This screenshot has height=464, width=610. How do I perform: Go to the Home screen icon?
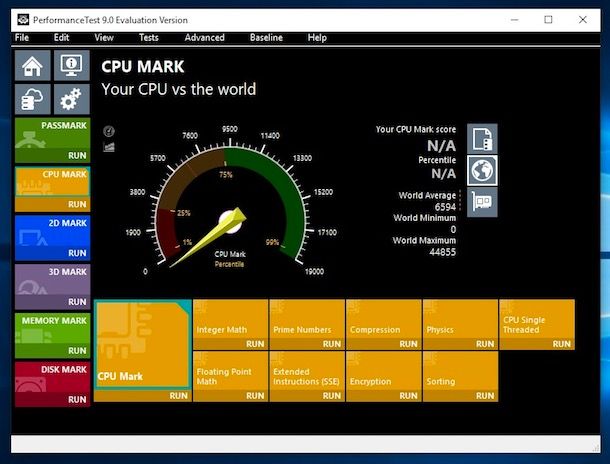coord(33,65)
